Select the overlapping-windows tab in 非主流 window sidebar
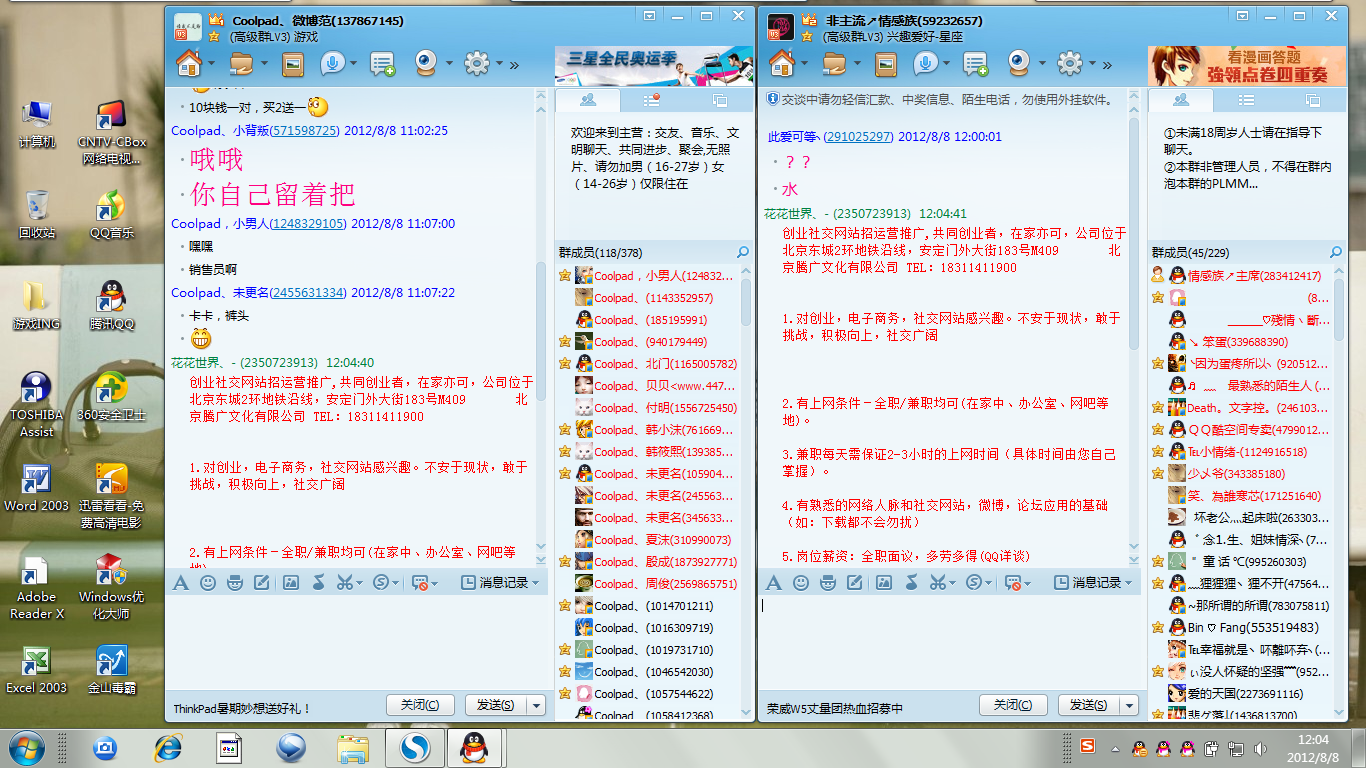This screenshot has height=768, width=1366. [1312, 100]
